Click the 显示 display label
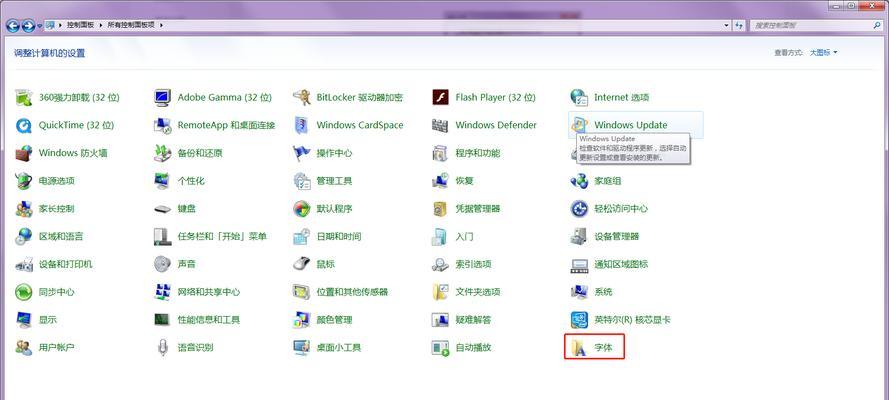Image resolution: width=889 pixels, height=400 pixels. 48,320
